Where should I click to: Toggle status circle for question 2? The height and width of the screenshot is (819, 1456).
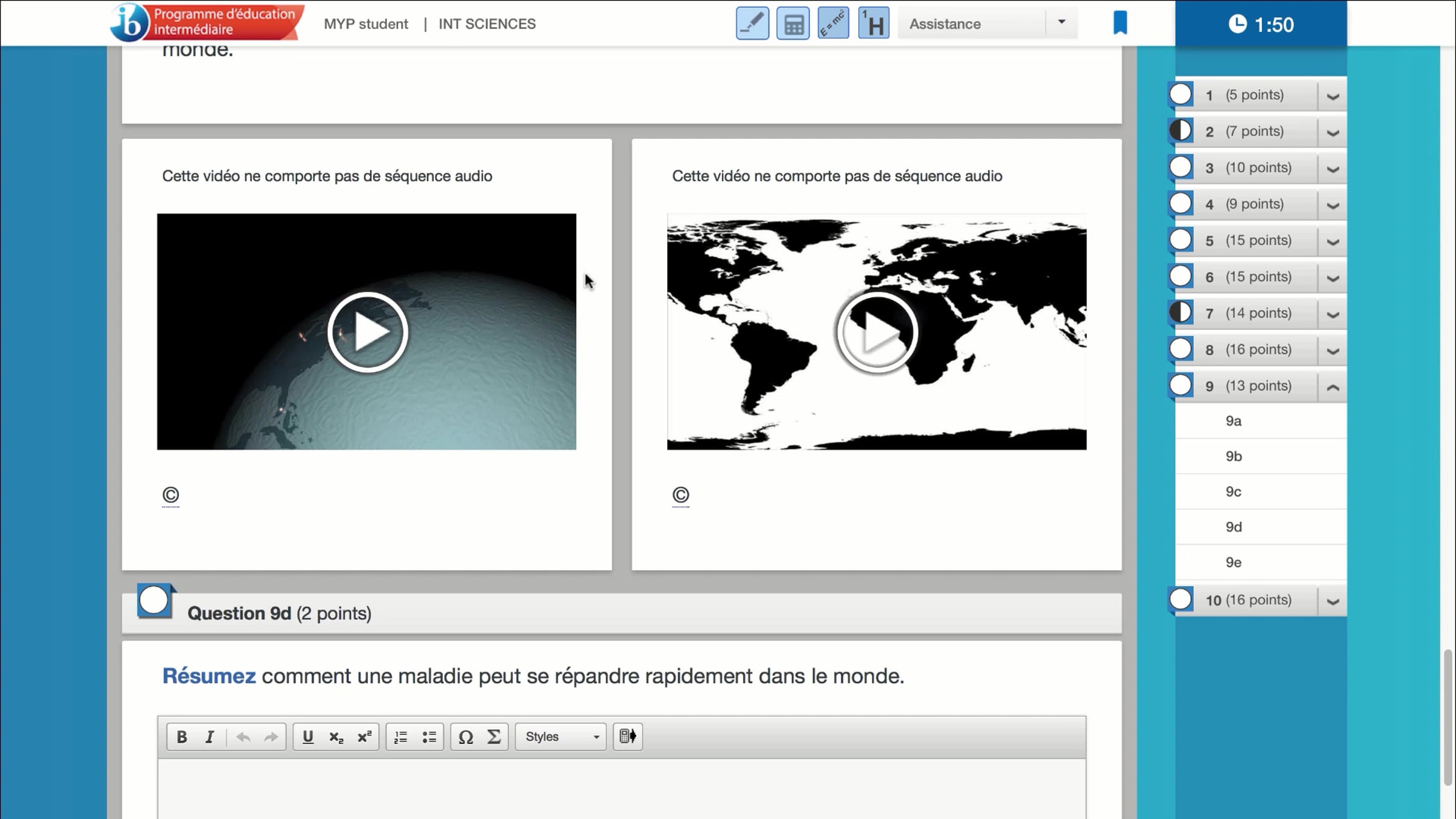(x=1181, y=130)
